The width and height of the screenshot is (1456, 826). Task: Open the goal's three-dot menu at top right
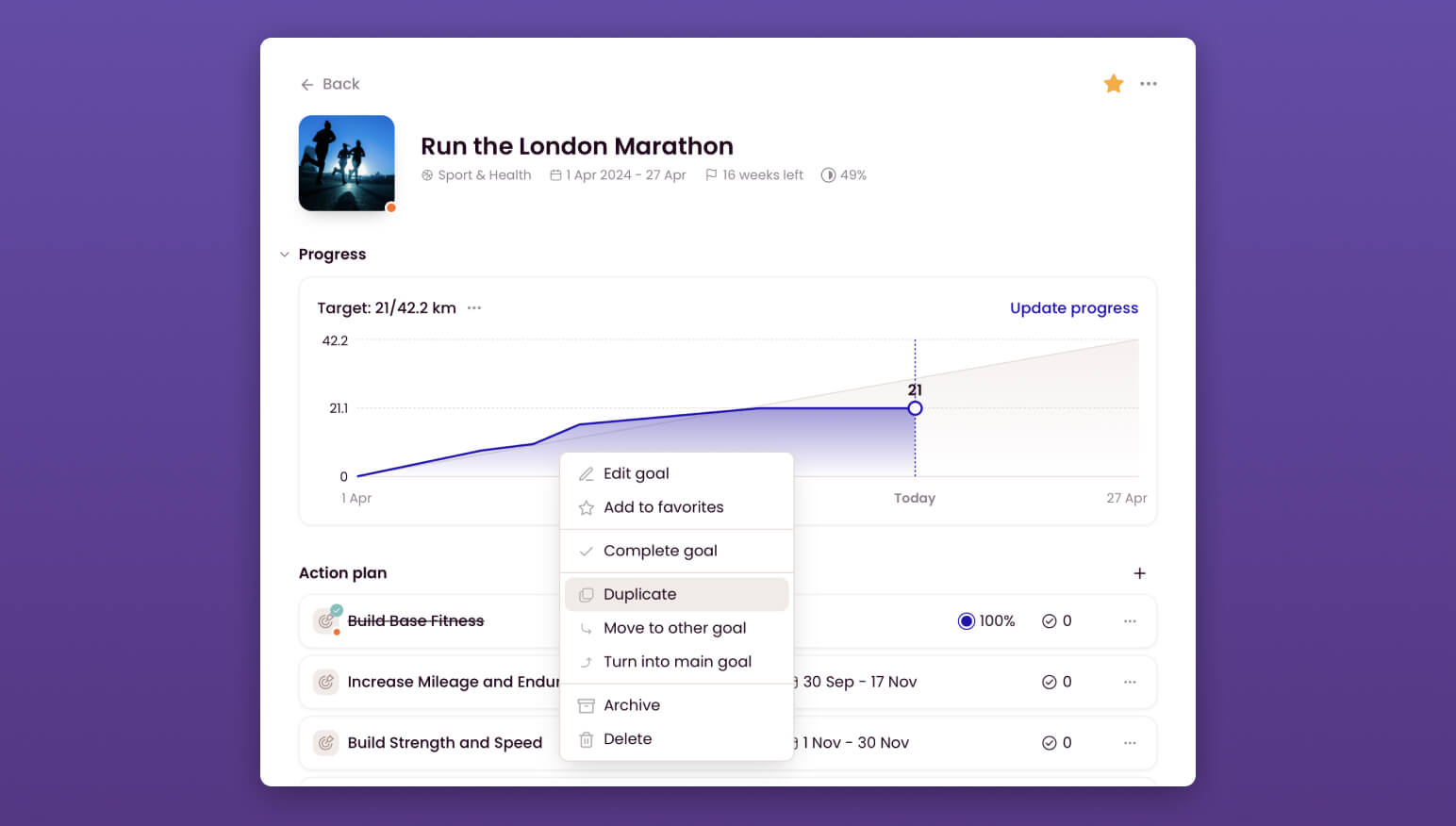pos(1148,84)
